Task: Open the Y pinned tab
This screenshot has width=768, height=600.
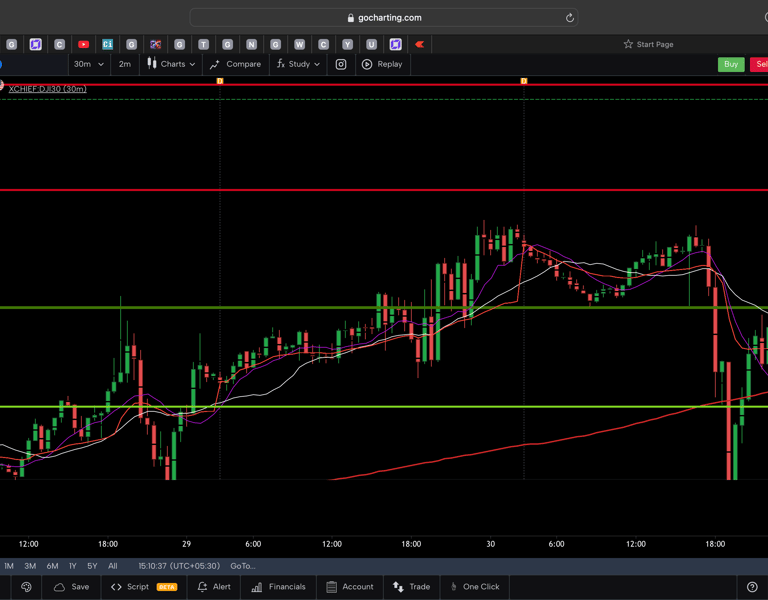Action: [x=347, y=45]
